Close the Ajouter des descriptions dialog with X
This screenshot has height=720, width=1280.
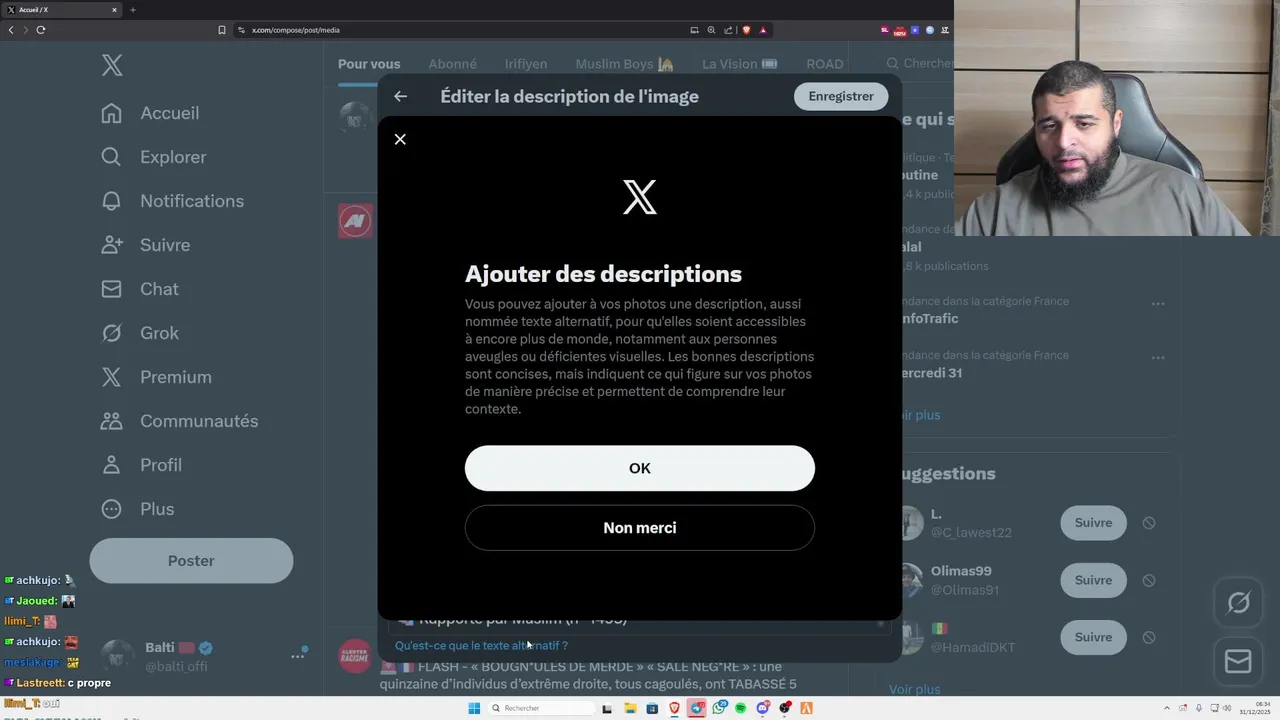400,139
